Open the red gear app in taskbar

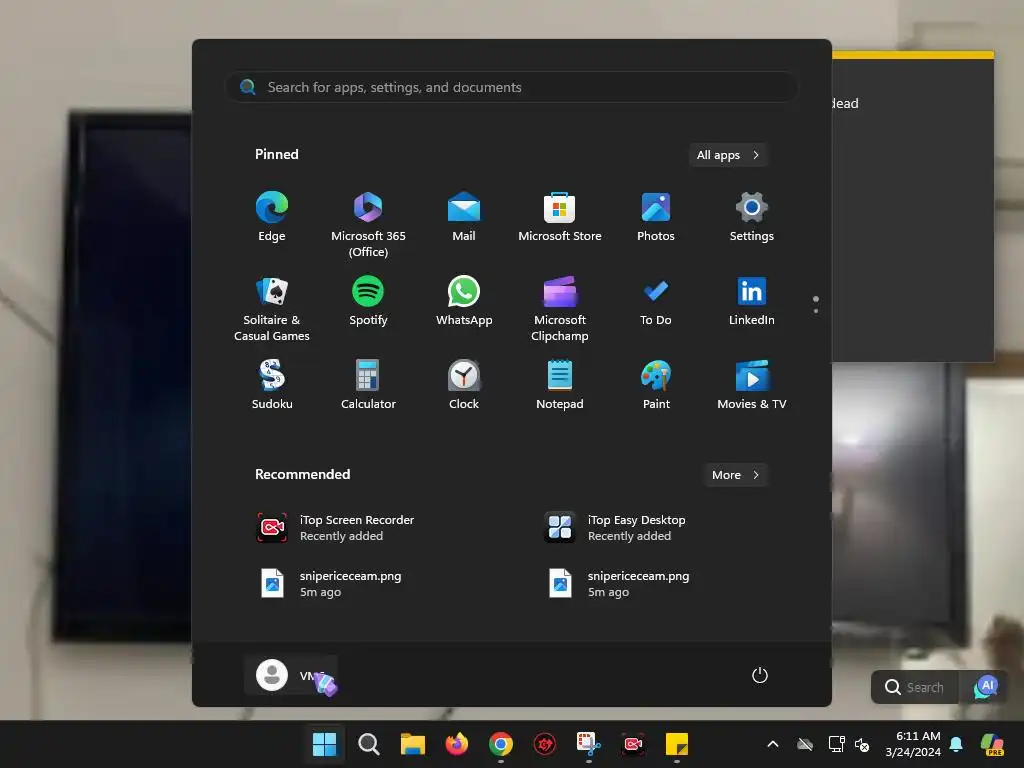tap(545, 744)
